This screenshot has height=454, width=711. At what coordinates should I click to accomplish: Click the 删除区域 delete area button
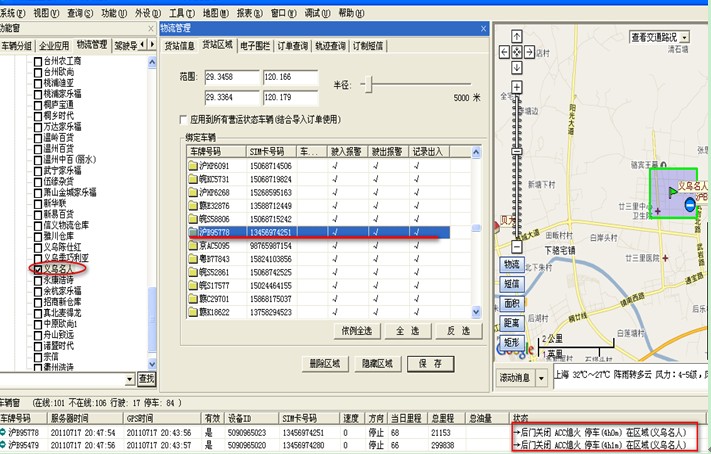tap(325, 363)
